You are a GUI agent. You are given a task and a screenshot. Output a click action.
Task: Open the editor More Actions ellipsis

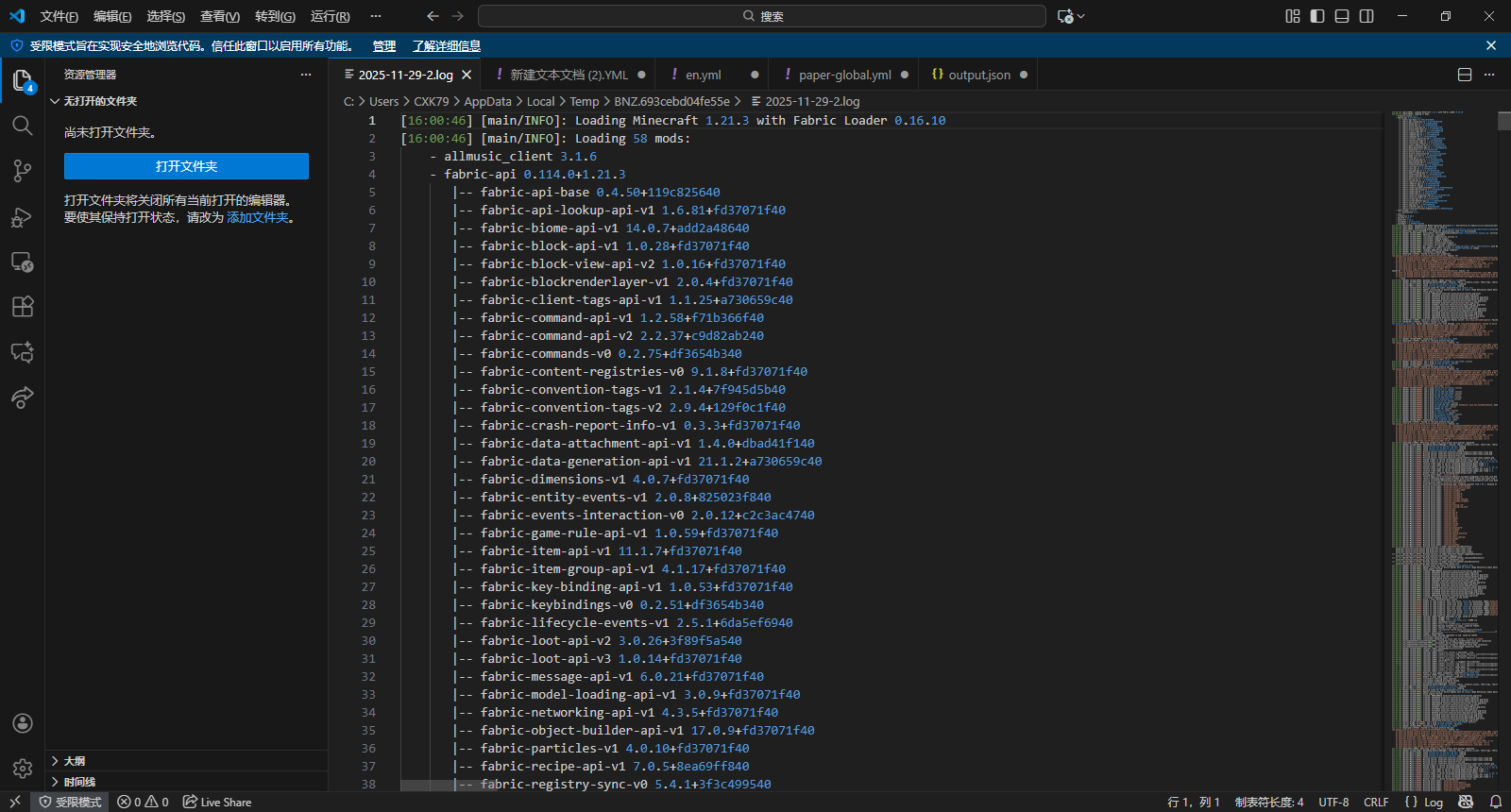[1489, 75]
